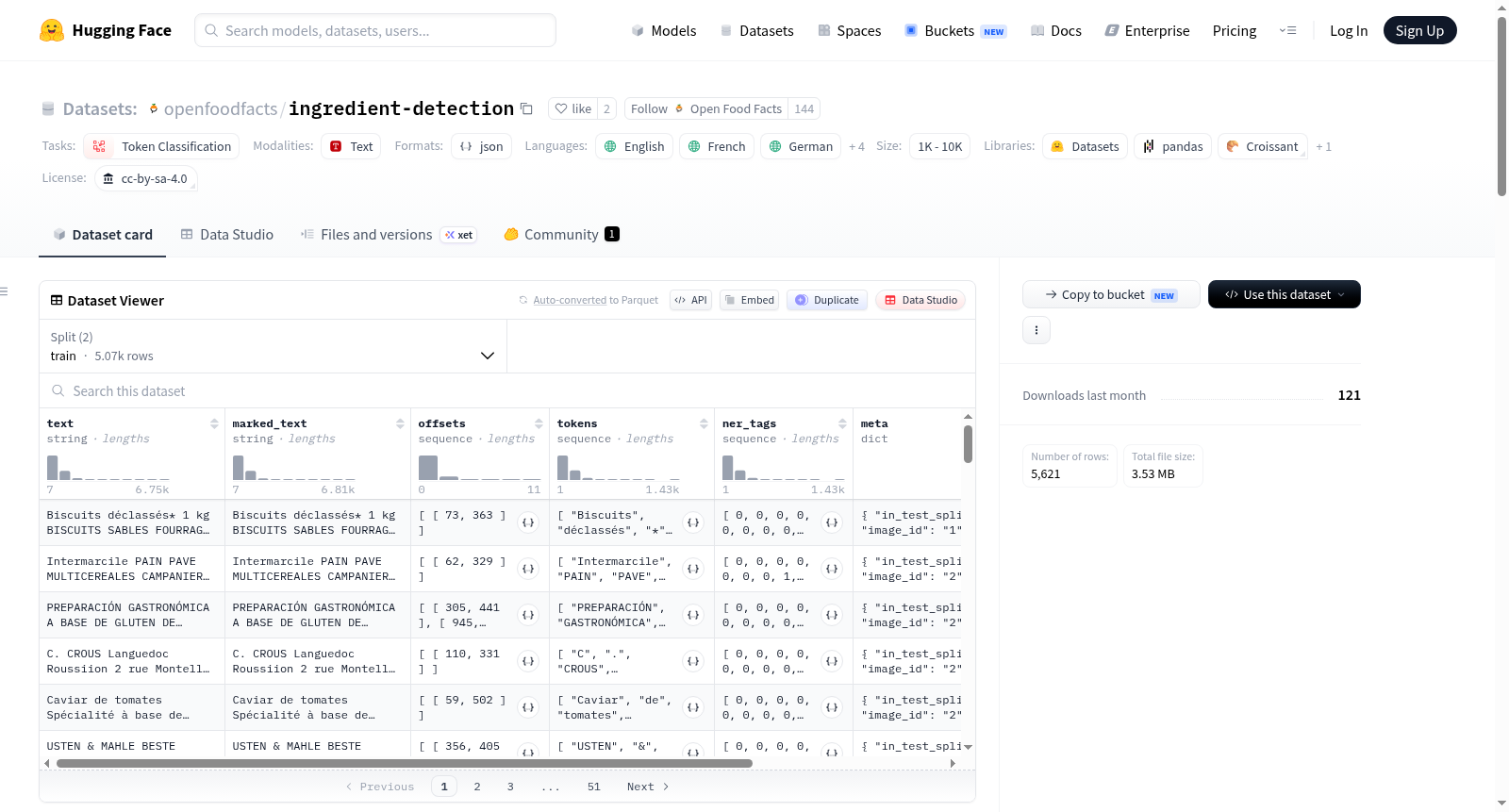Click the page vertical scrollbar
This screenshot has height=812, width=1509.
1501,107
